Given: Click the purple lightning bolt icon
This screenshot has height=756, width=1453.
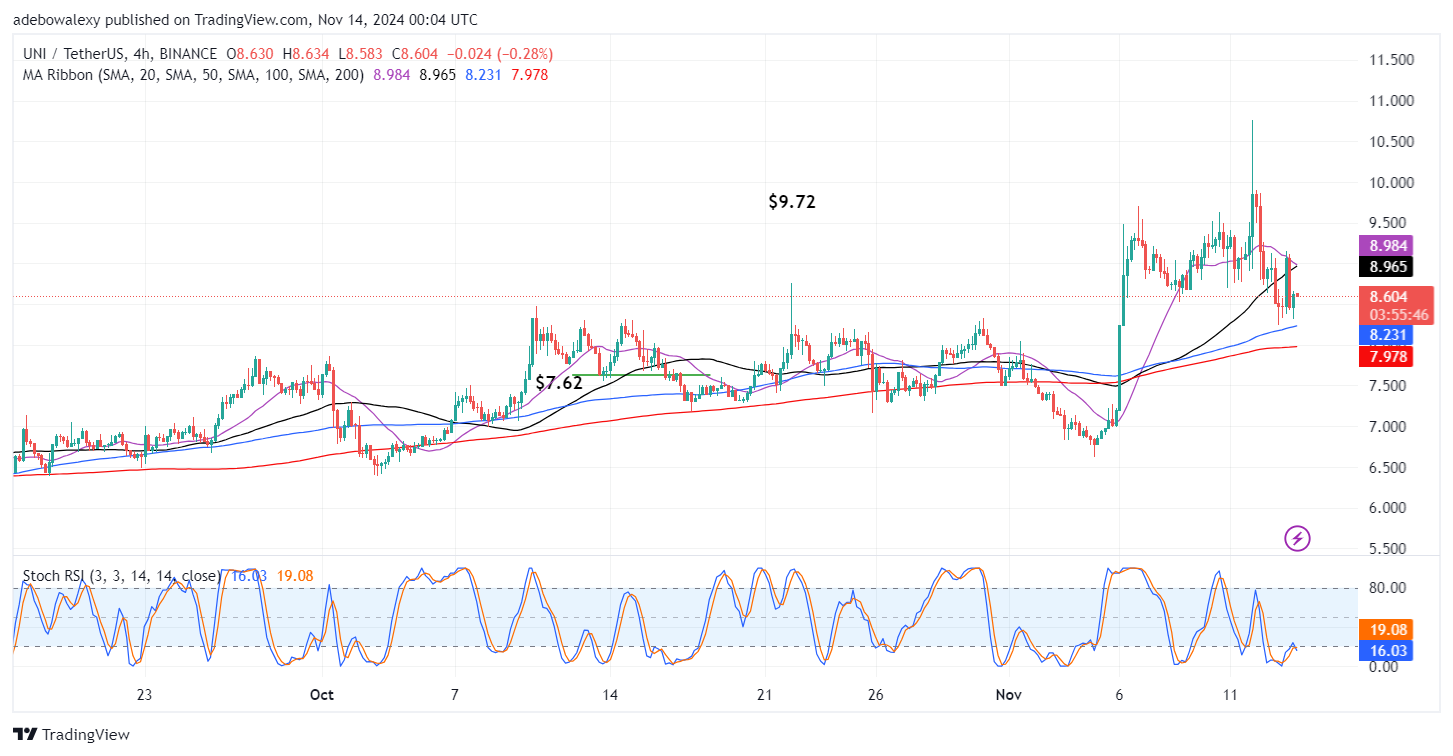Looking at the screenshot, I should 1297,539.
